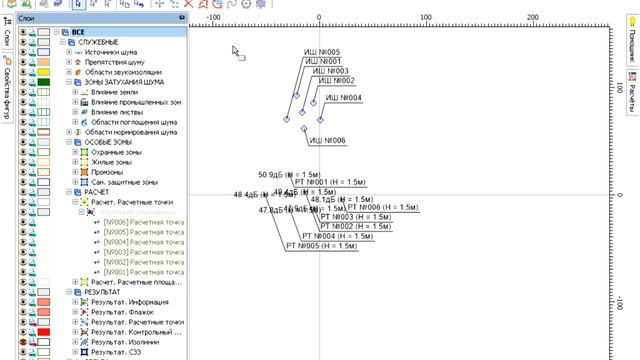The width and height of the screenshot is (640, 360).
Task: Select [№006] Расчетная точка tree item
Action: tap(144, 222)
